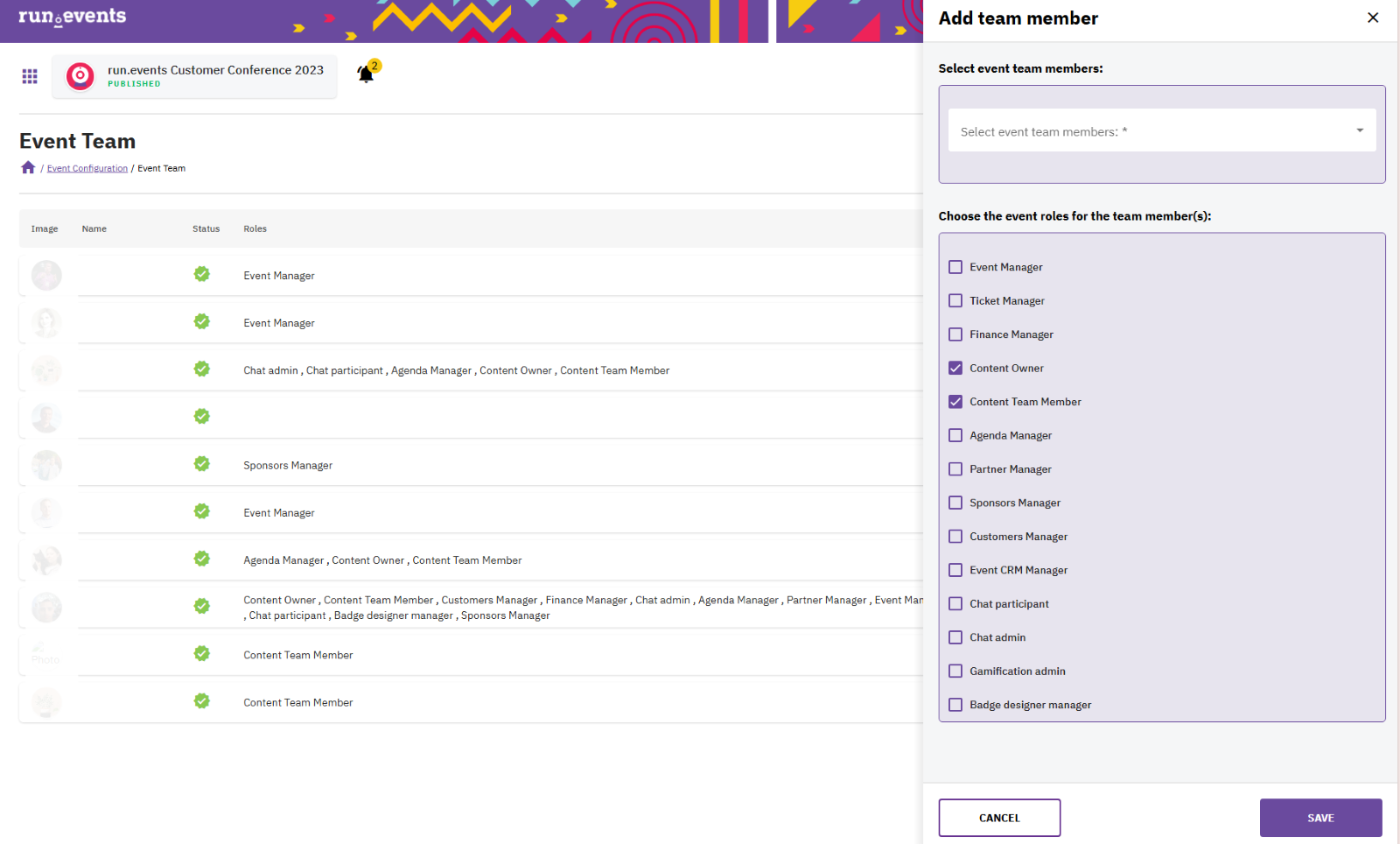Click 'Chat admin , Chat participant' roles cell
The image size is (1400, 844).
(456, 370)
